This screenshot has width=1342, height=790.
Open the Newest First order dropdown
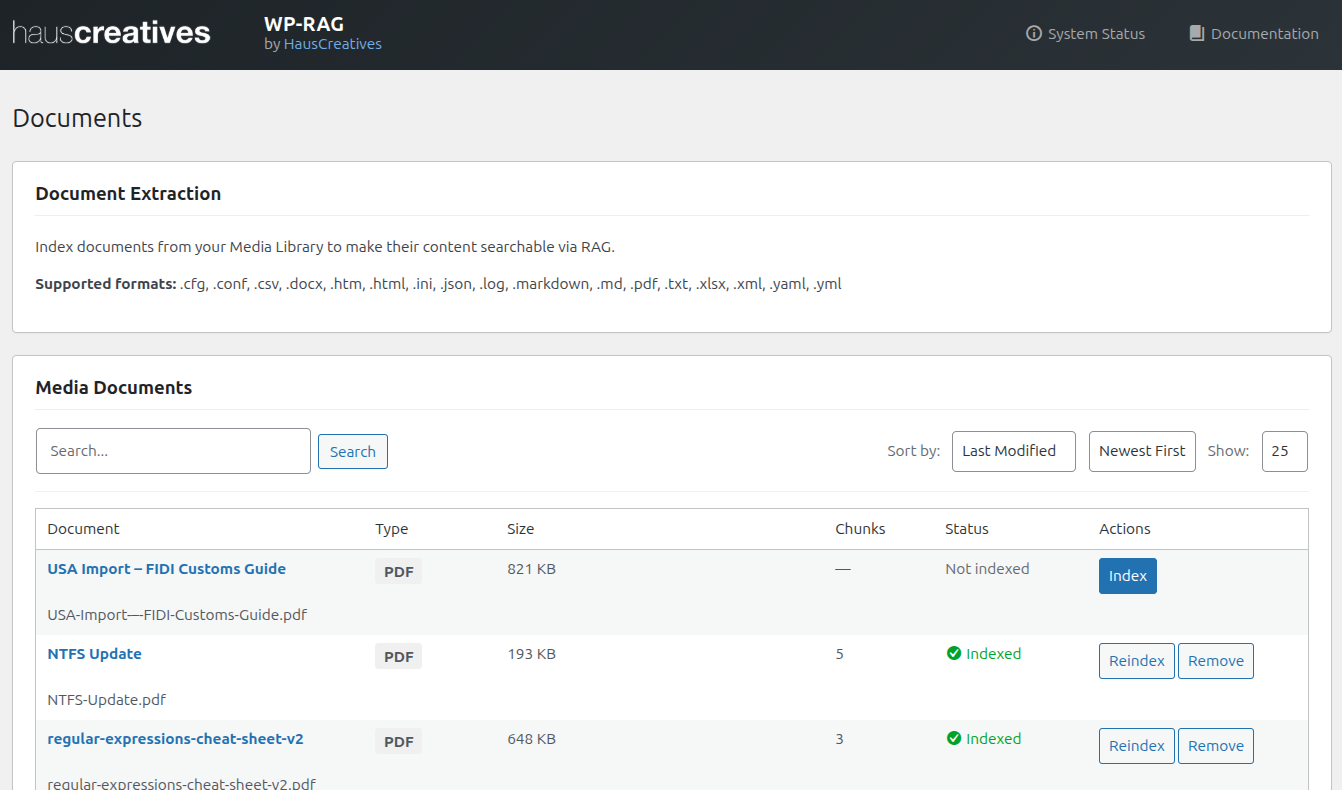pyautogui.click(x=1142, y=451)
